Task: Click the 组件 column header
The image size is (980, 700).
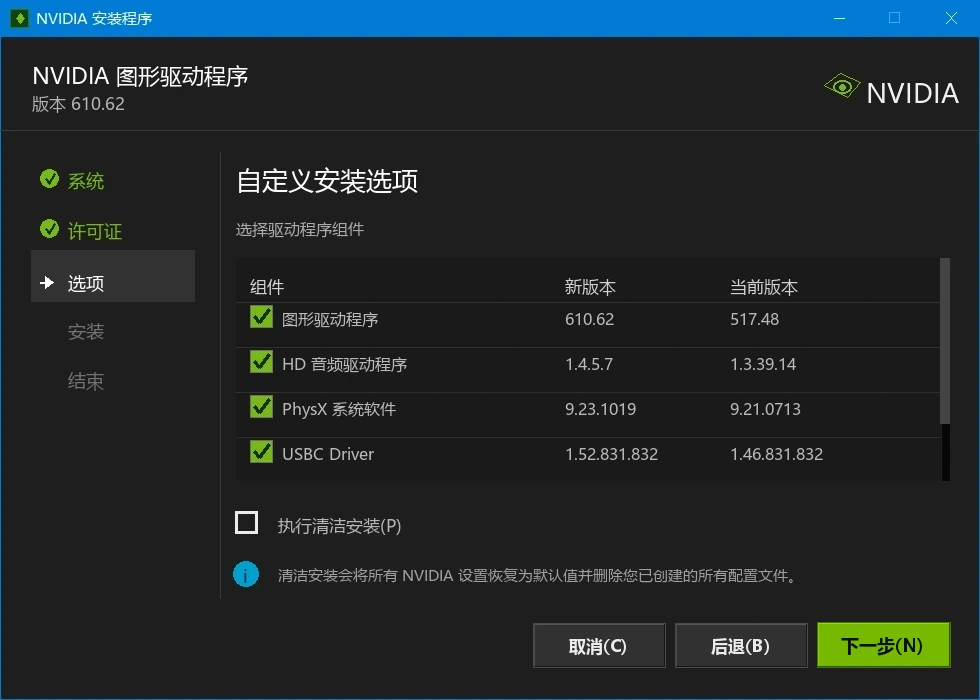Action: click(x=267, y=287)
